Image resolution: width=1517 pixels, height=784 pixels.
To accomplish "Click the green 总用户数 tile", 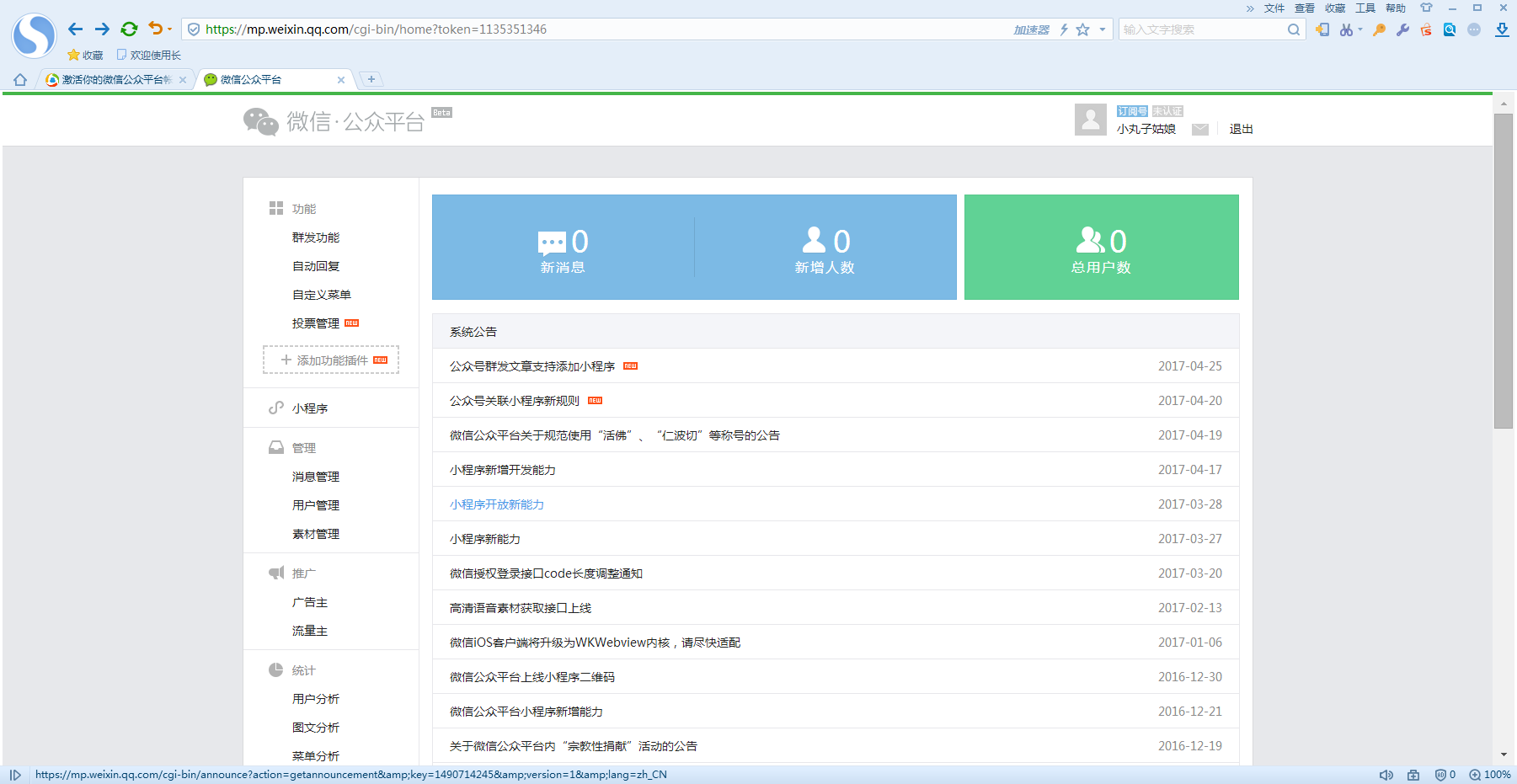I will click(1102, 248).
